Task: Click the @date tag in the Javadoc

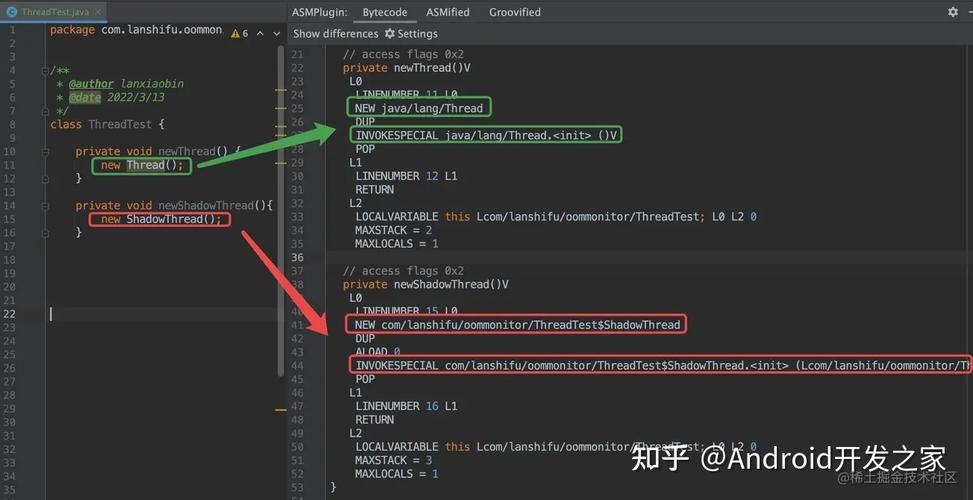Action: point(85,97)
